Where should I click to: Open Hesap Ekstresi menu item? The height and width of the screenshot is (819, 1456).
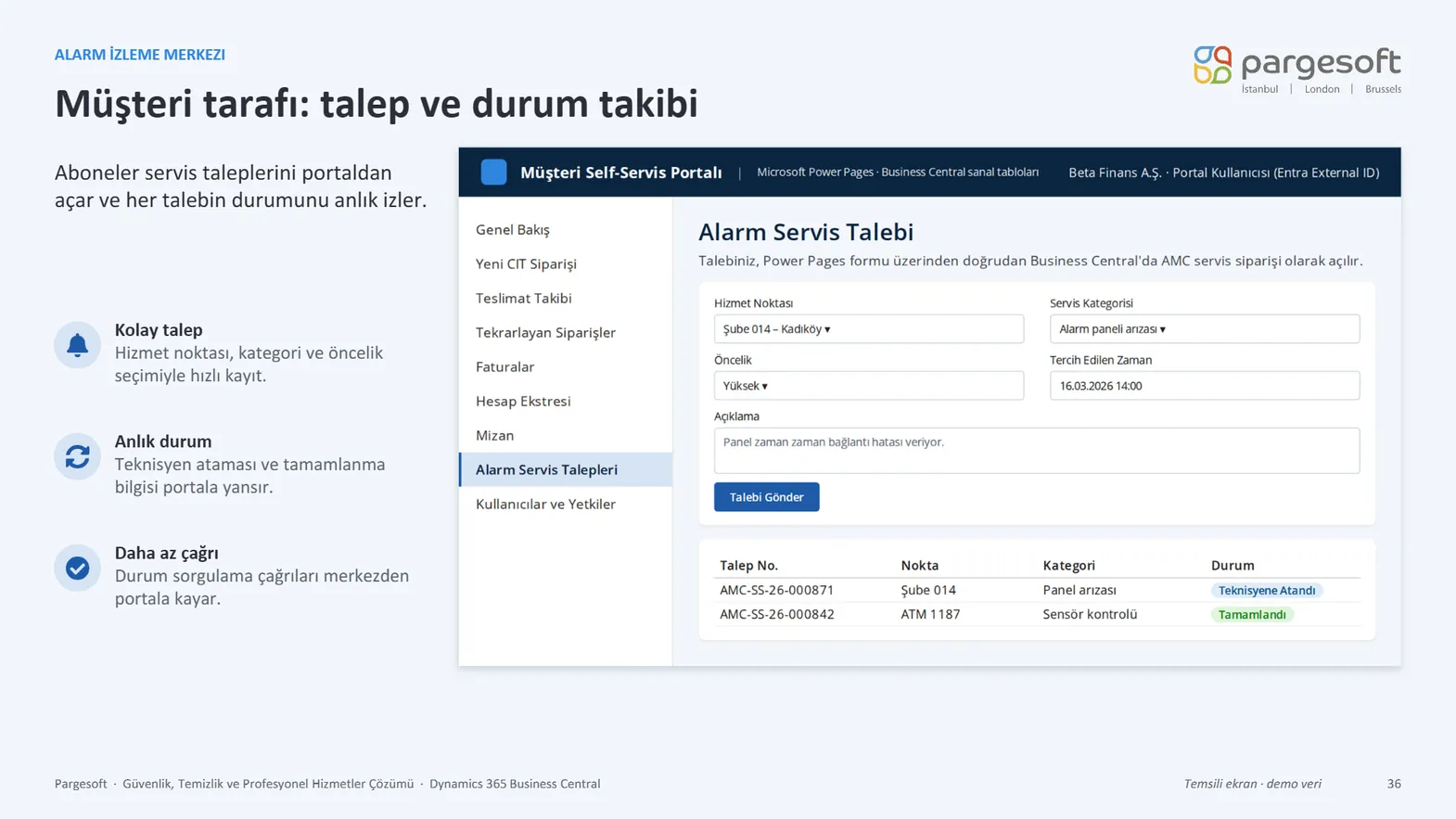click(x=566, y=401)
